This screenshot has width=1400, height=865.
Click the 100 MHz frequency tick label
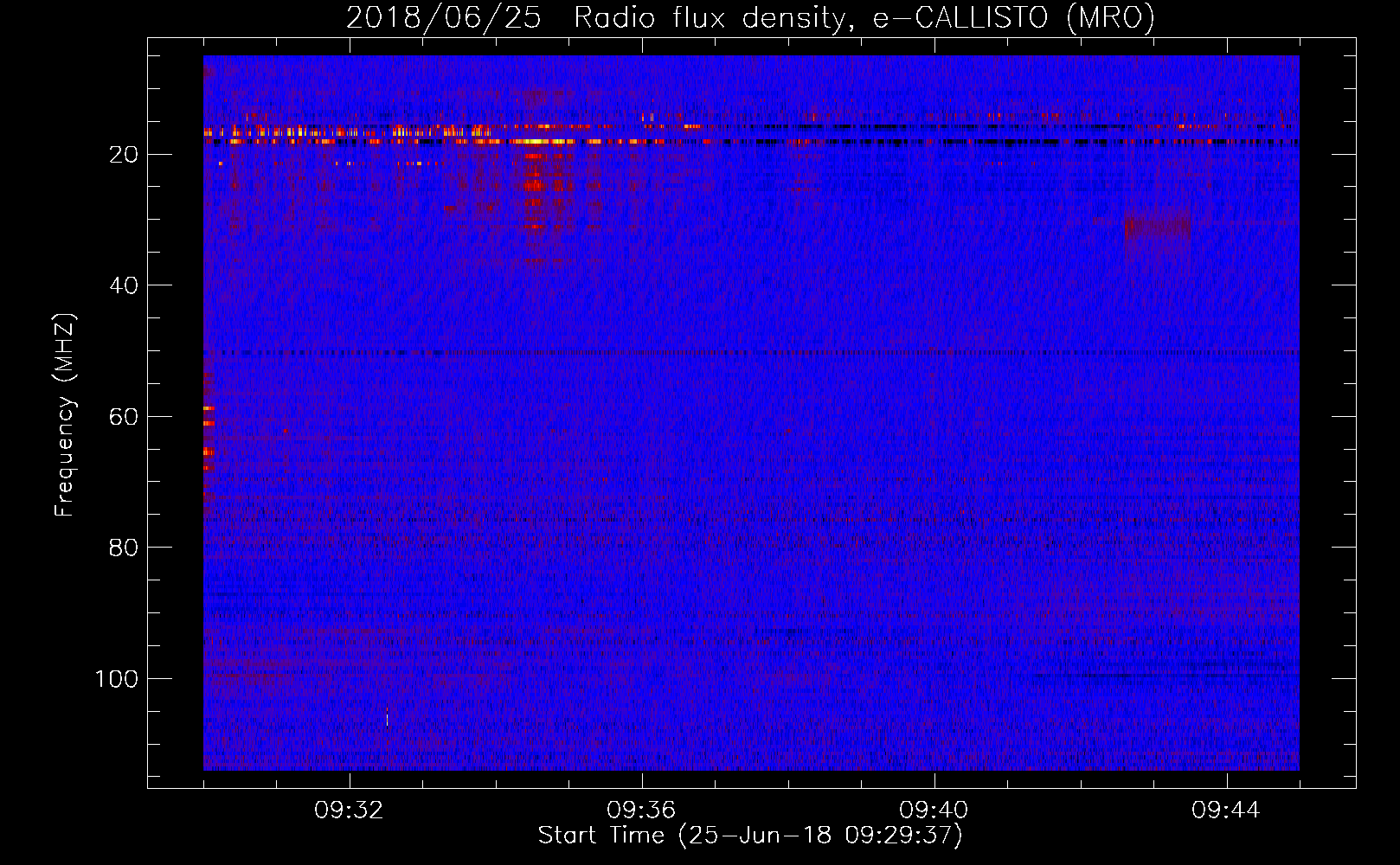click(117, 679)
